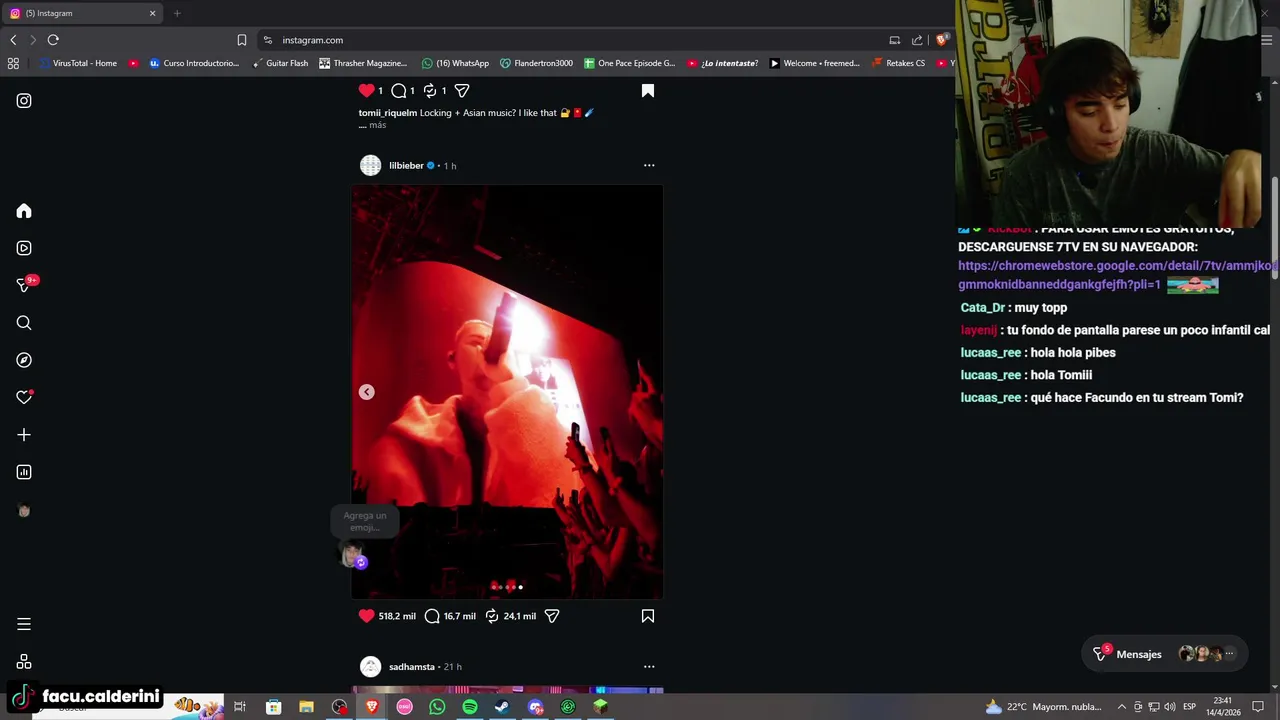
Task: Reload the Instagram page
Action: pyautogui.click(x=53, y=40)
